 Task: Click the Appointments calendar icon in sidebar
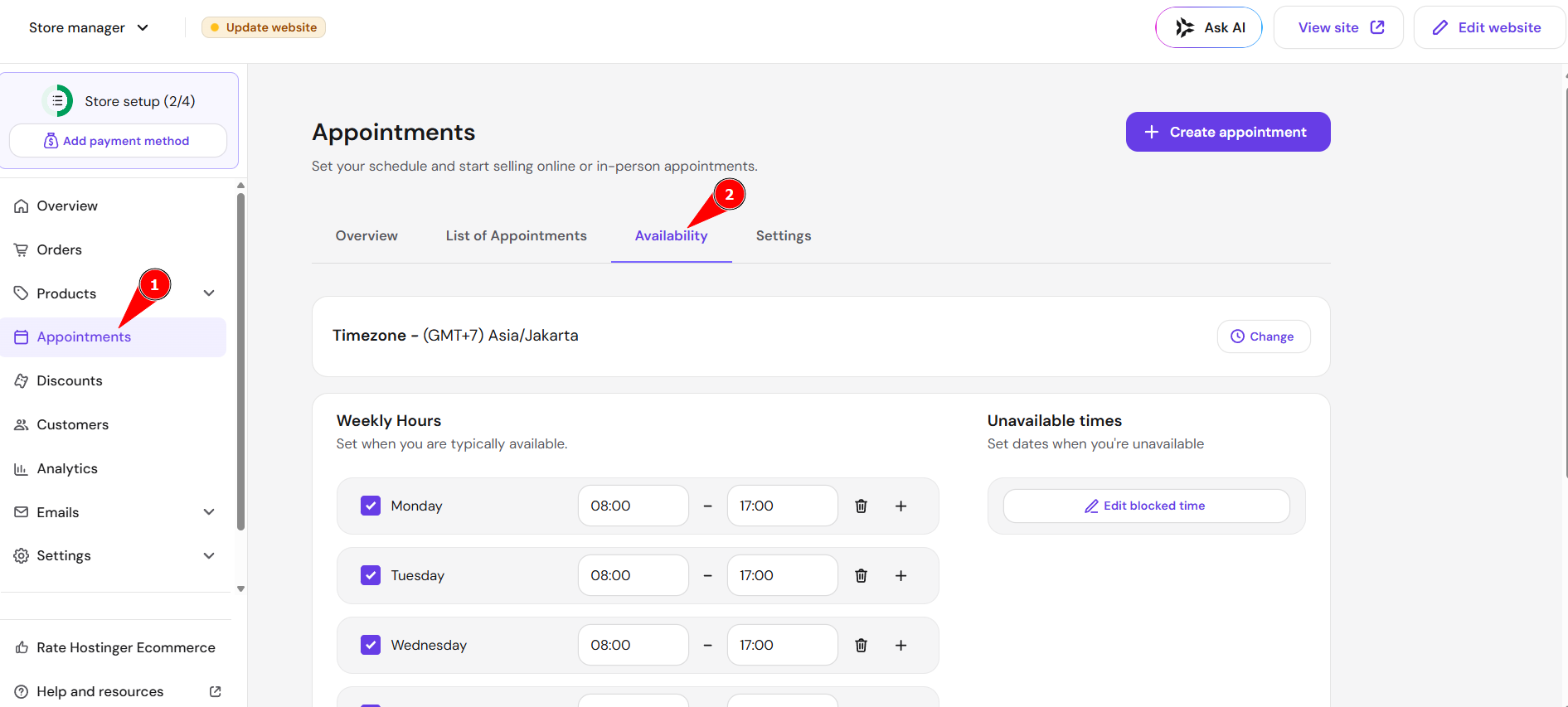[x=22, y=337]
